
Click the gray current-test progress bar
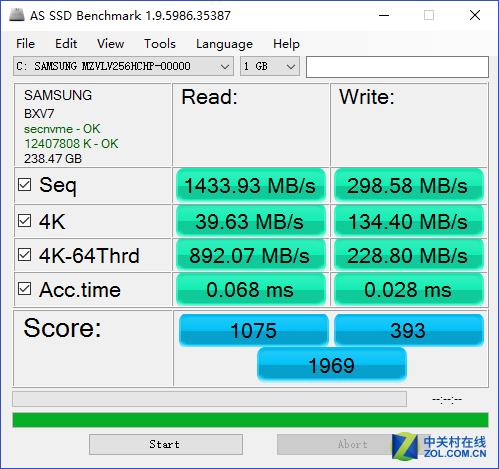coord(209,399)
